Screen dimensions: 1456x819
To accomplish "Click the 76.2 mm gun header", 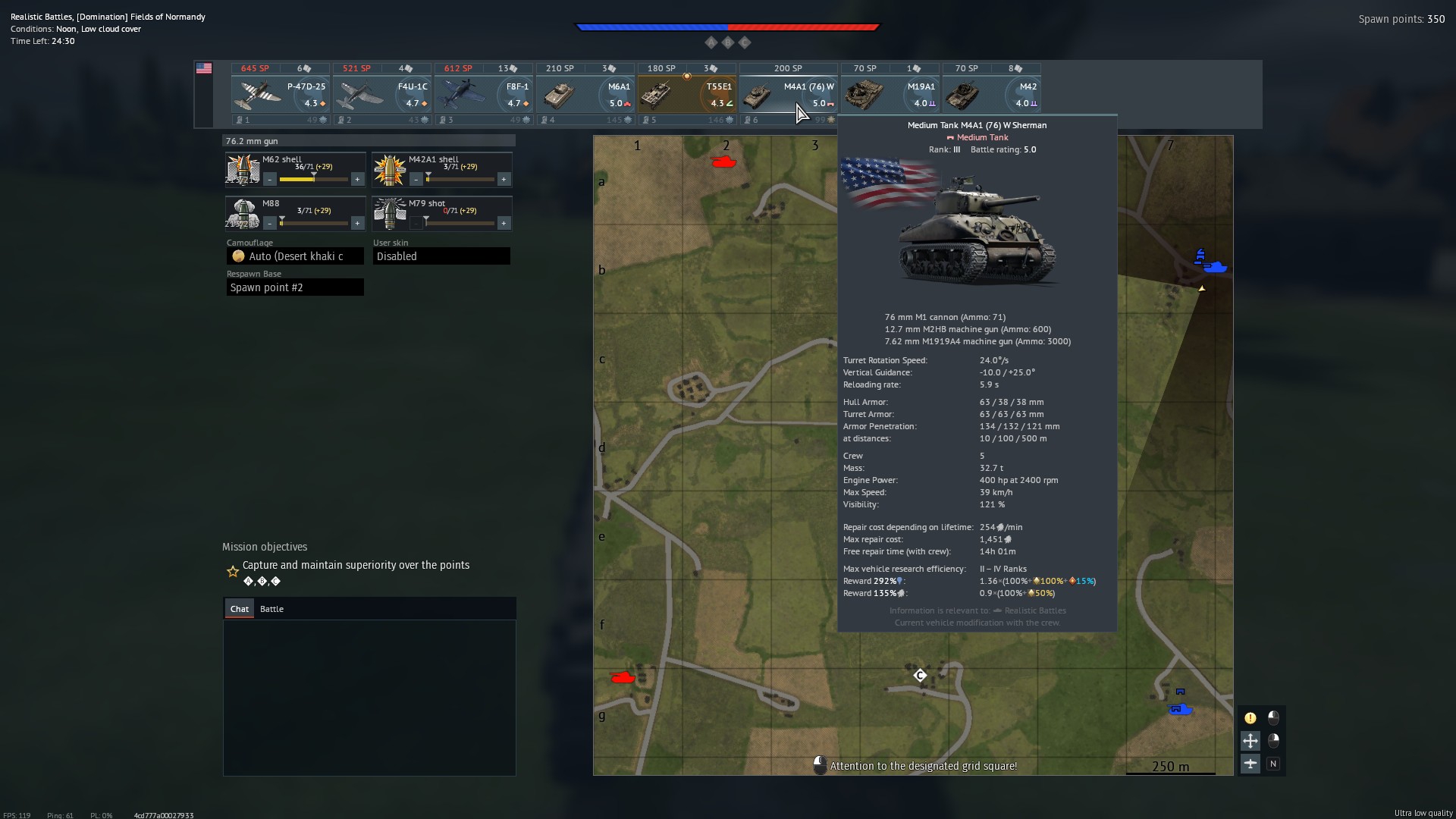I will click(369, 141).
